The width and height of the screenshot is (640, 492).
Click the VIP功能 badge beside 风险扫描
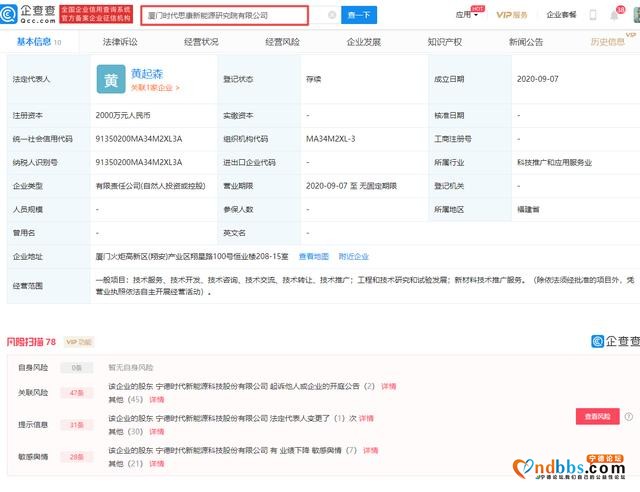click(79, 342)
